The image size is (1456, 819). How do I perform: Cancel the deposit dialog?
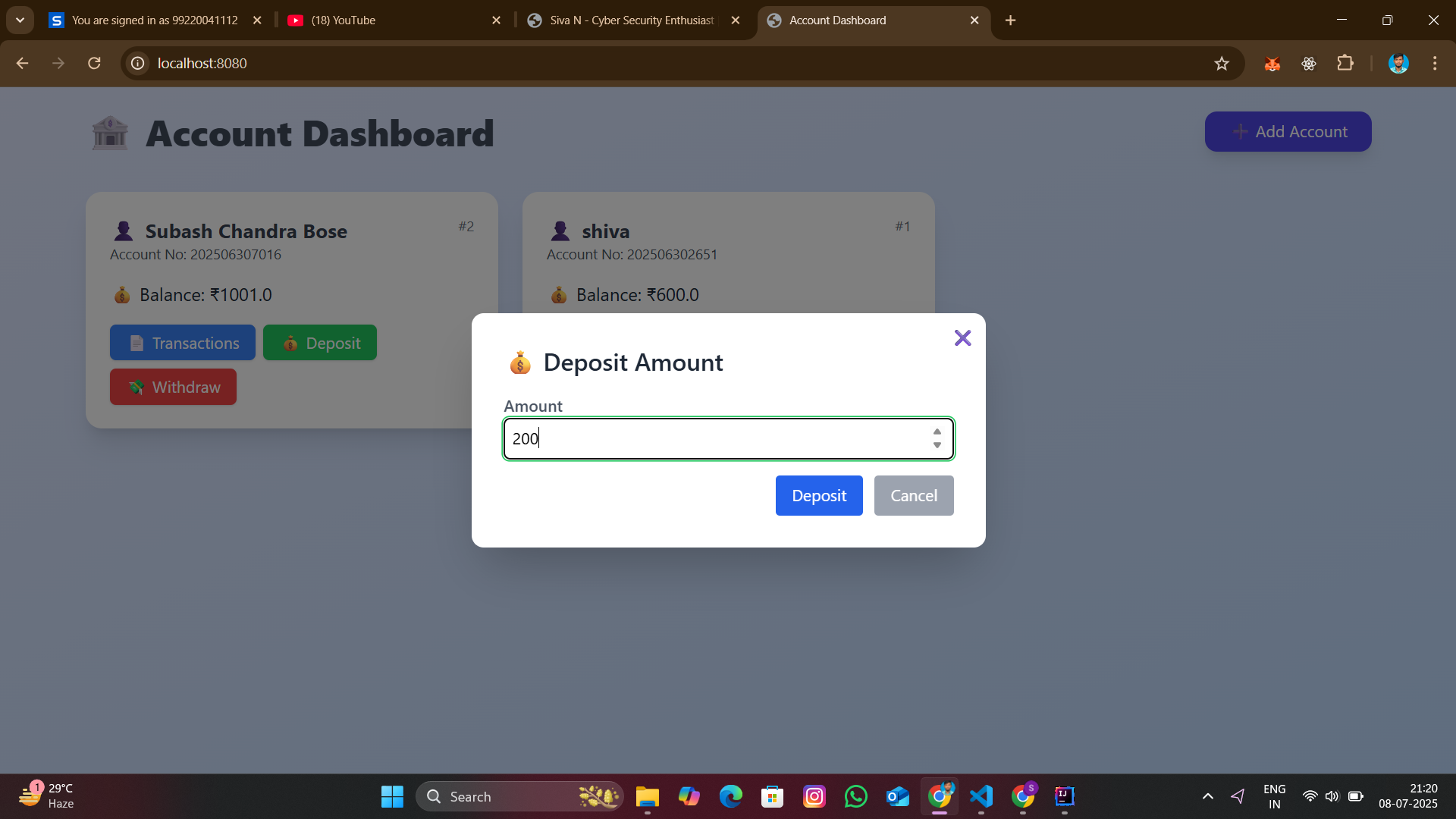coord(914,495)
